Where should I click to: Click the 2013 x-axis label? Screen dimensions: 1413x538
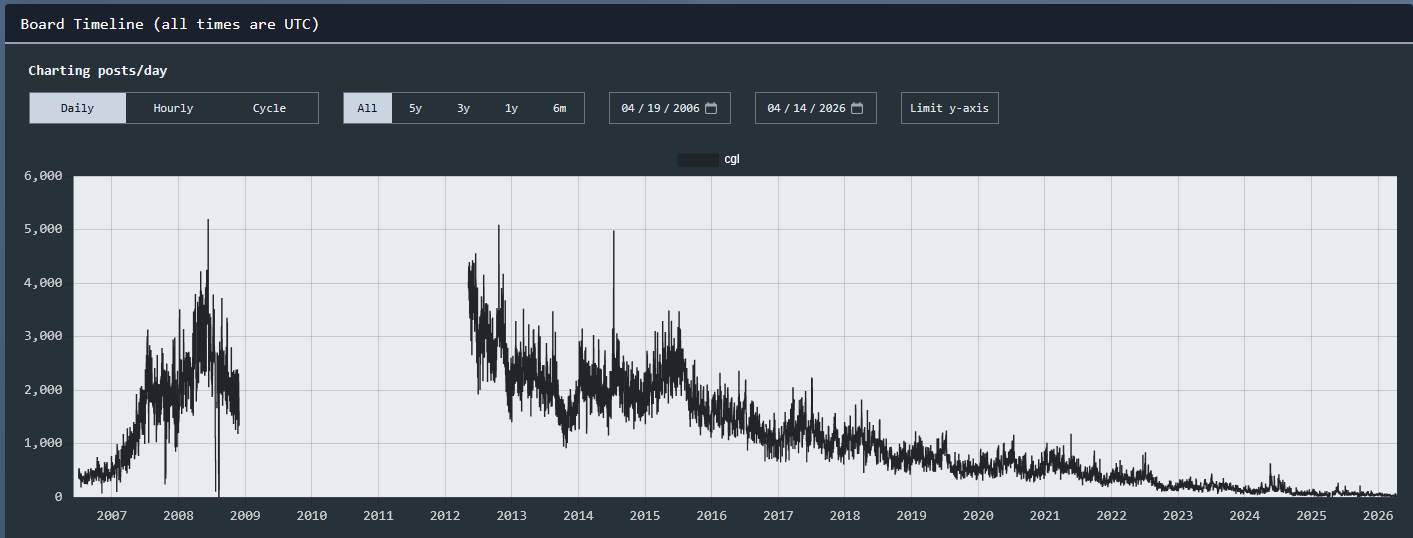pos(512,516)
